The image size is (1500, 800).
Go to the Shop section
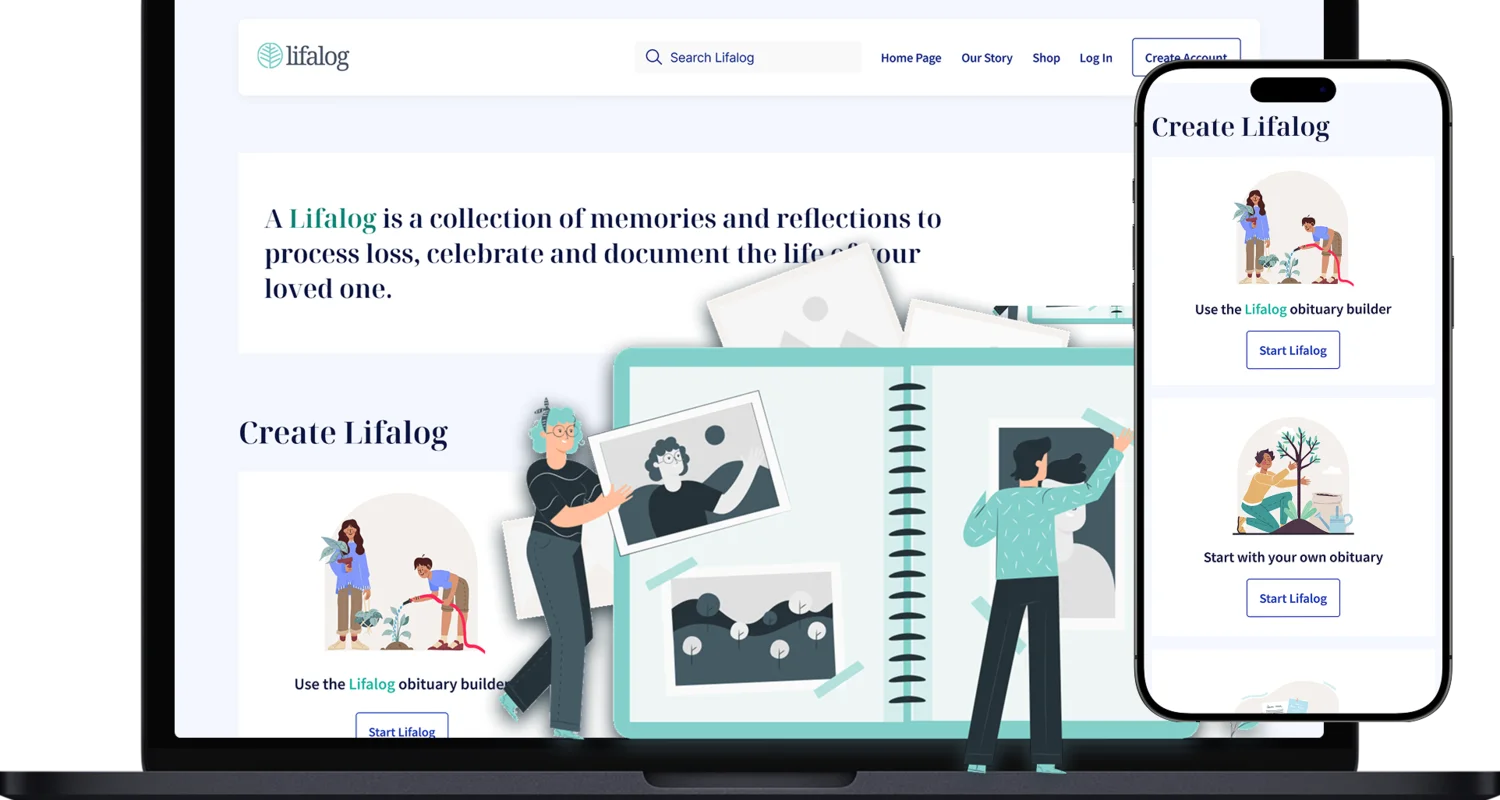1046,58
